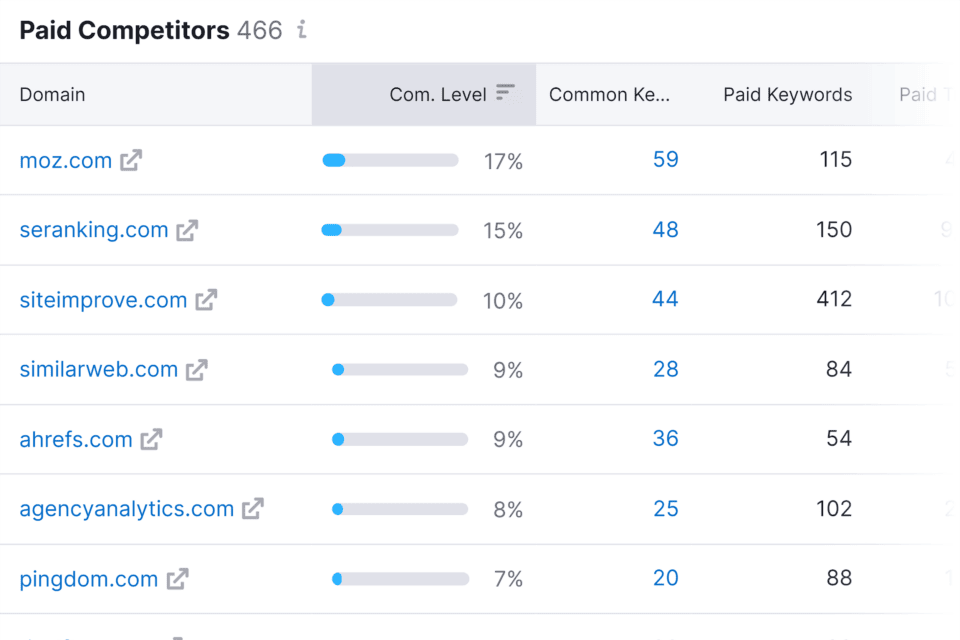The width and height of the screenshot is (960, 640).
Task: Click the Com. Level sort icon
Action: pyautogui.click(x=505, y=93)
